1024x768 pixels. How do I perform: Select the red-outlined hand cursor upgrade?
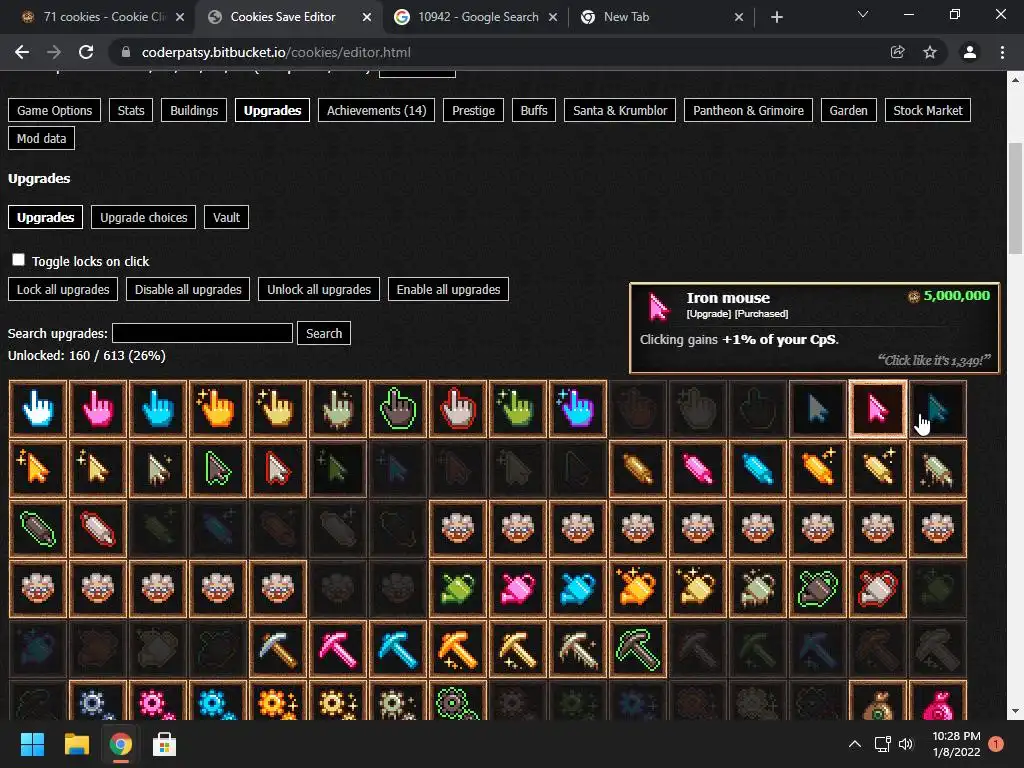pyautogui.click(x=458, y=409)
